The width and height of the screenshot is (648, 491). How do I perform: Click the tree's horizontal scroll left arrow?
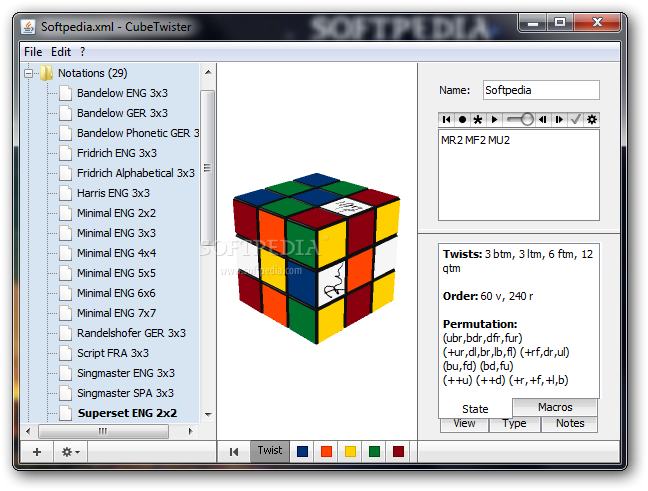point(28,431)
